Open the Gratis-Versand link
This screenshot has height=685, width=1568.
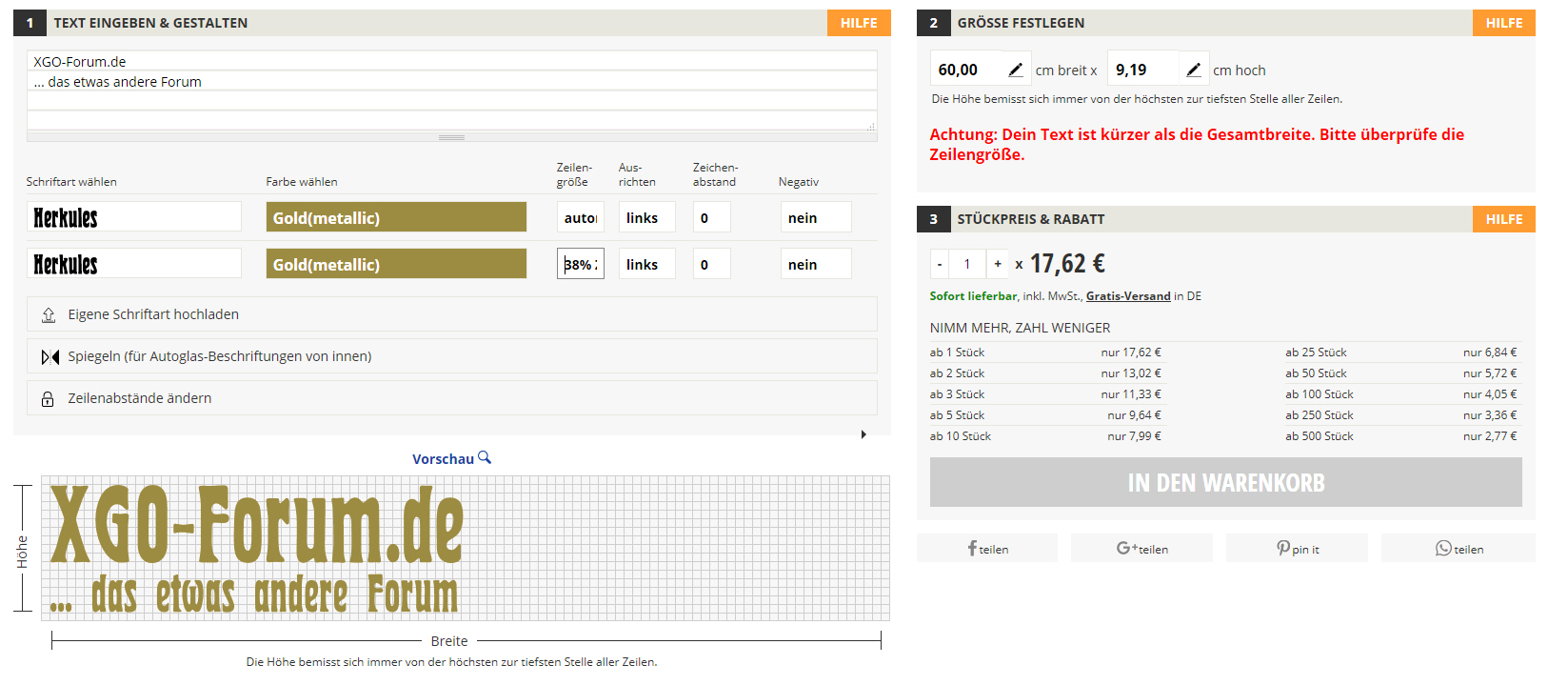[x=1128, y=296]
